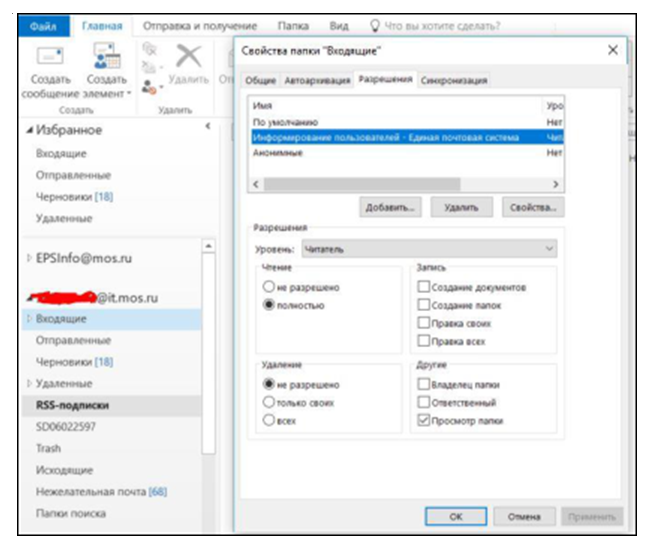
Task: Collapse the Избранное favorites section
Action: tap(28, 131)
